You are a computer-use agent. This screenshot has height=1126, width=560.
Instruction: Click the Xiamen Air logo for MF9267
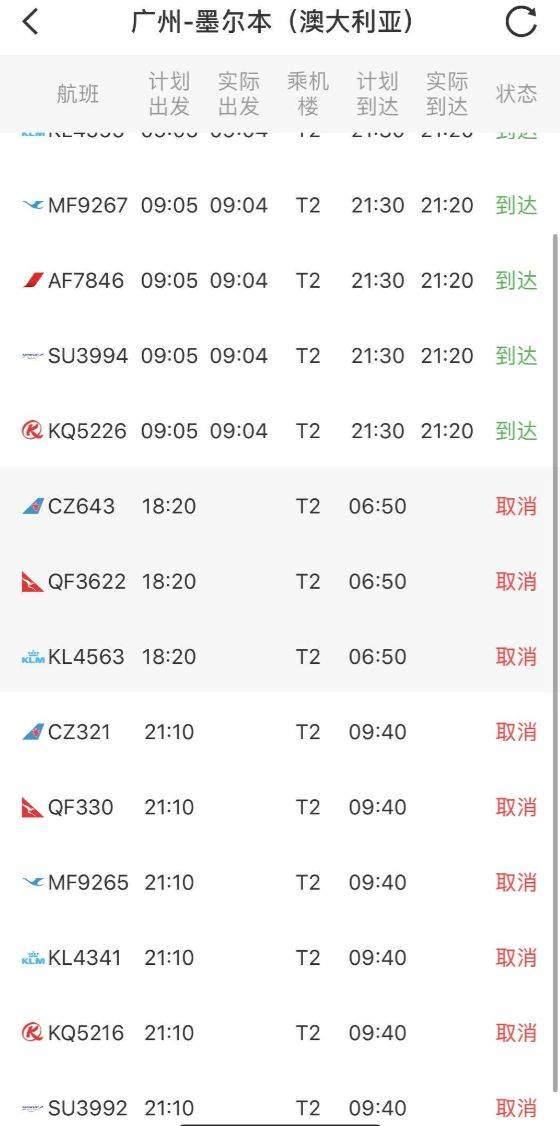(33, 205)
